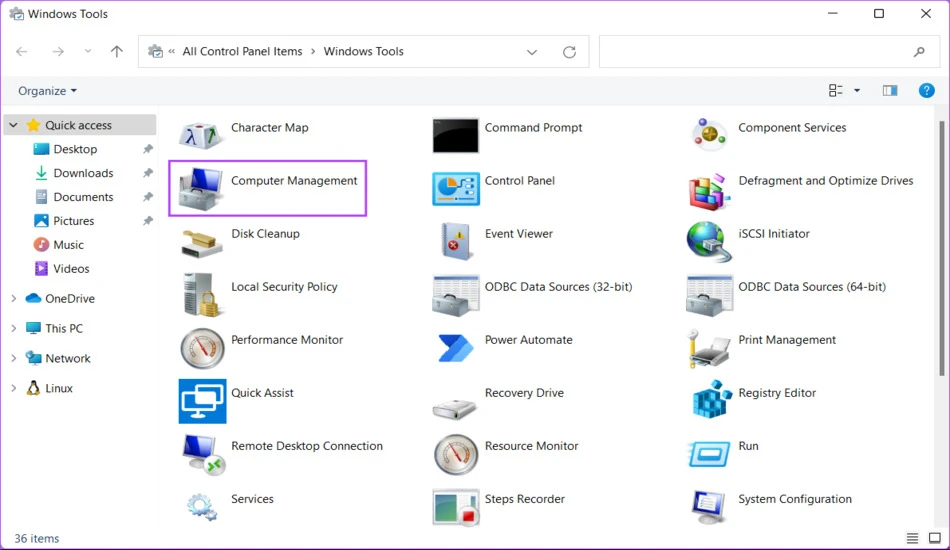Click All Control Panel Items breadcrumb
This screenshot has height=550, width=950.
click(x=242, y=51)
